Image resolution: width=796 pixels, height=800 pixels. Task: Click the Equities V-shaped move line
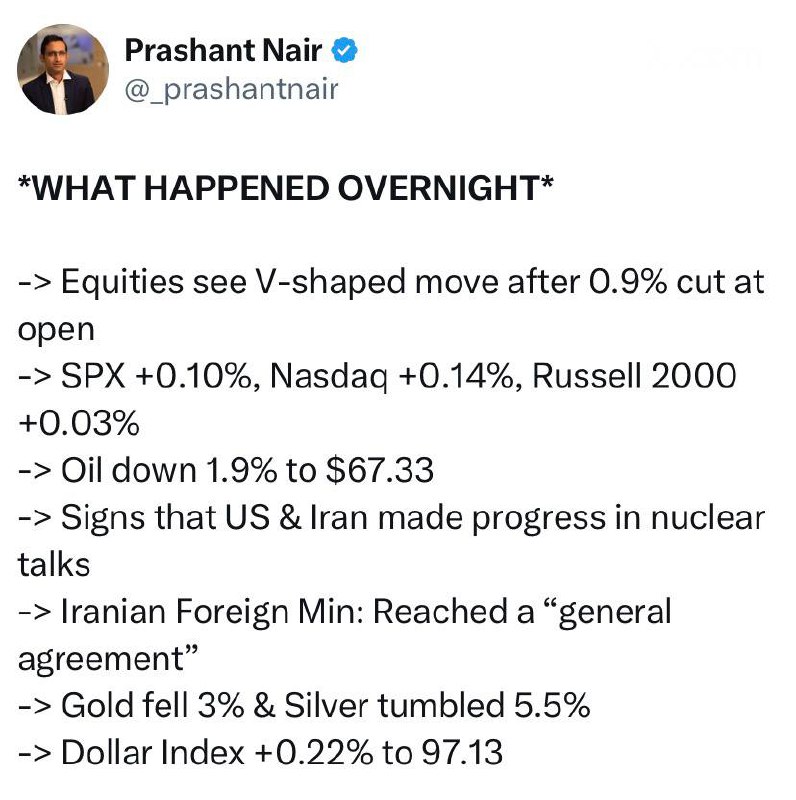click(x=300, y=282)
